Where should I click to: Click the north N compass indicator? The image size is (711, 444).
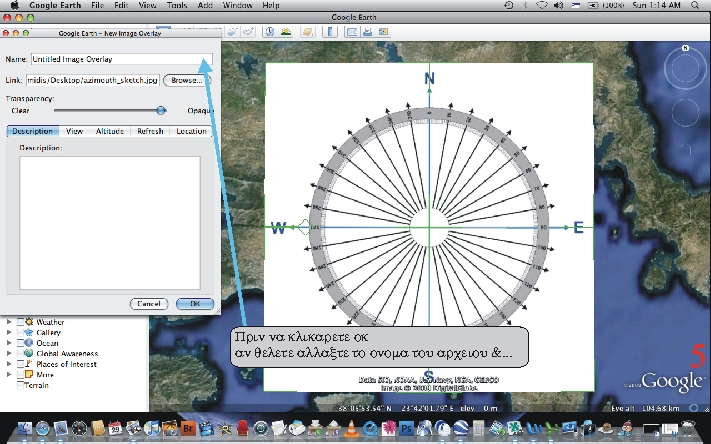(x=685, y=48)
